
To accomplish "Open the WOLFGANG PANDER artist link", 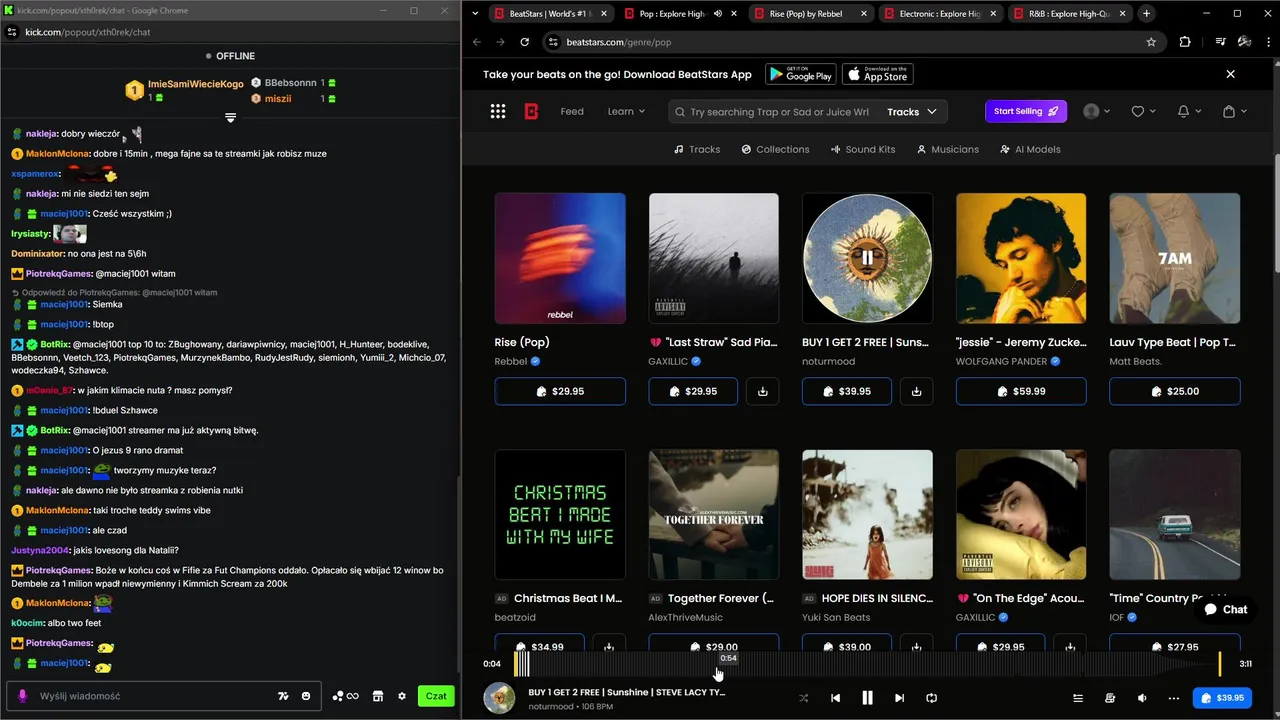I will click(x=1001, y=361).
